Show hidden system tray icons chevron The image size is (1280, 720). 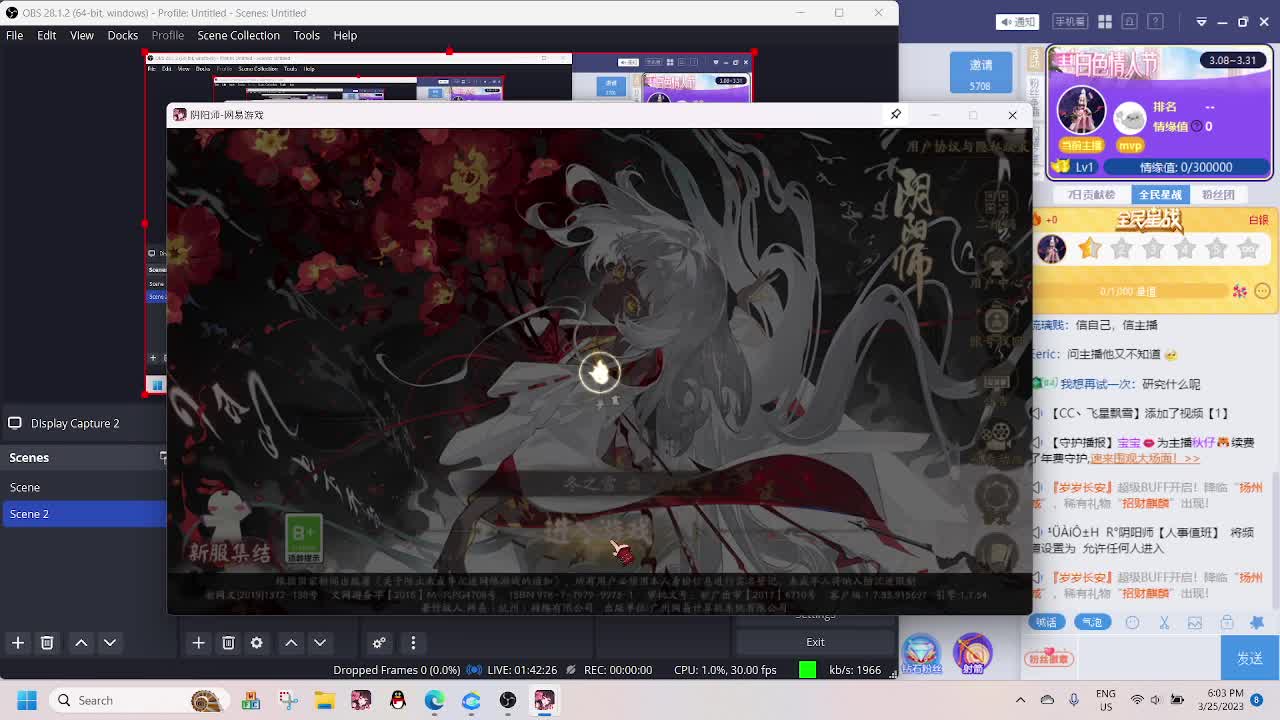pyautogui.click(x=1020, y=700)
